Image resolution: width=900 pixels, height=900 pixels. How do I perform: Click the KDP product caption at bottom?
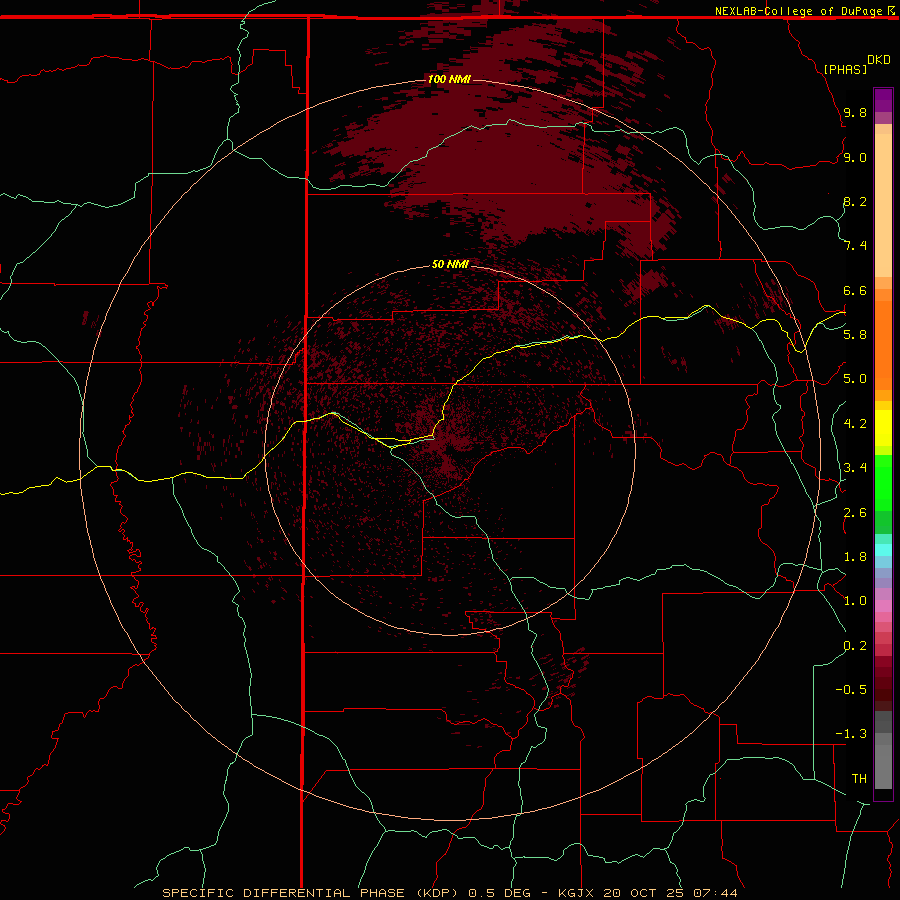pos(450,893)
